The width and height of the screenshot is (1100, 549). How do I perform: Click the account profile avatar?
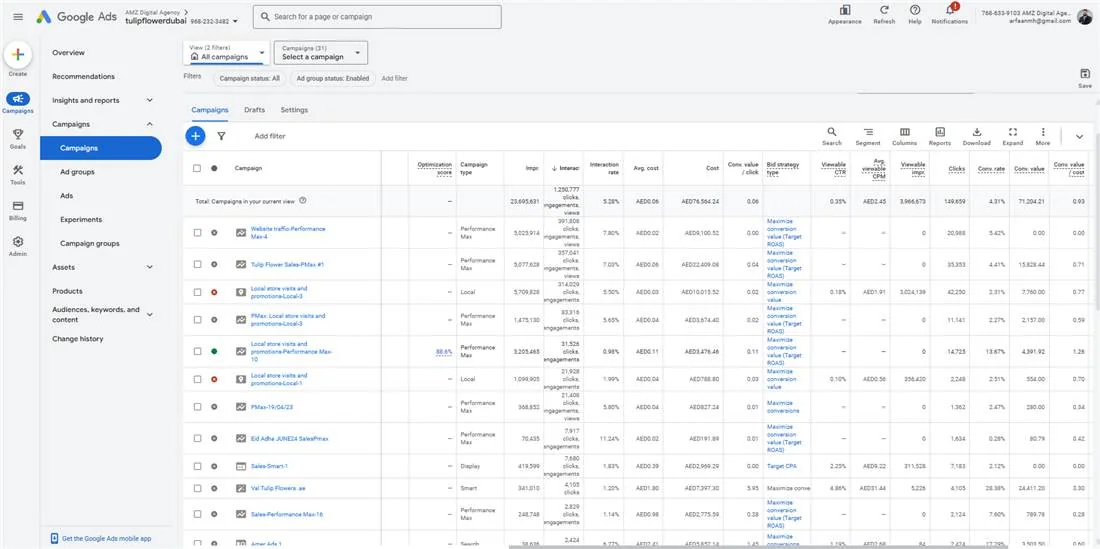1085,17
